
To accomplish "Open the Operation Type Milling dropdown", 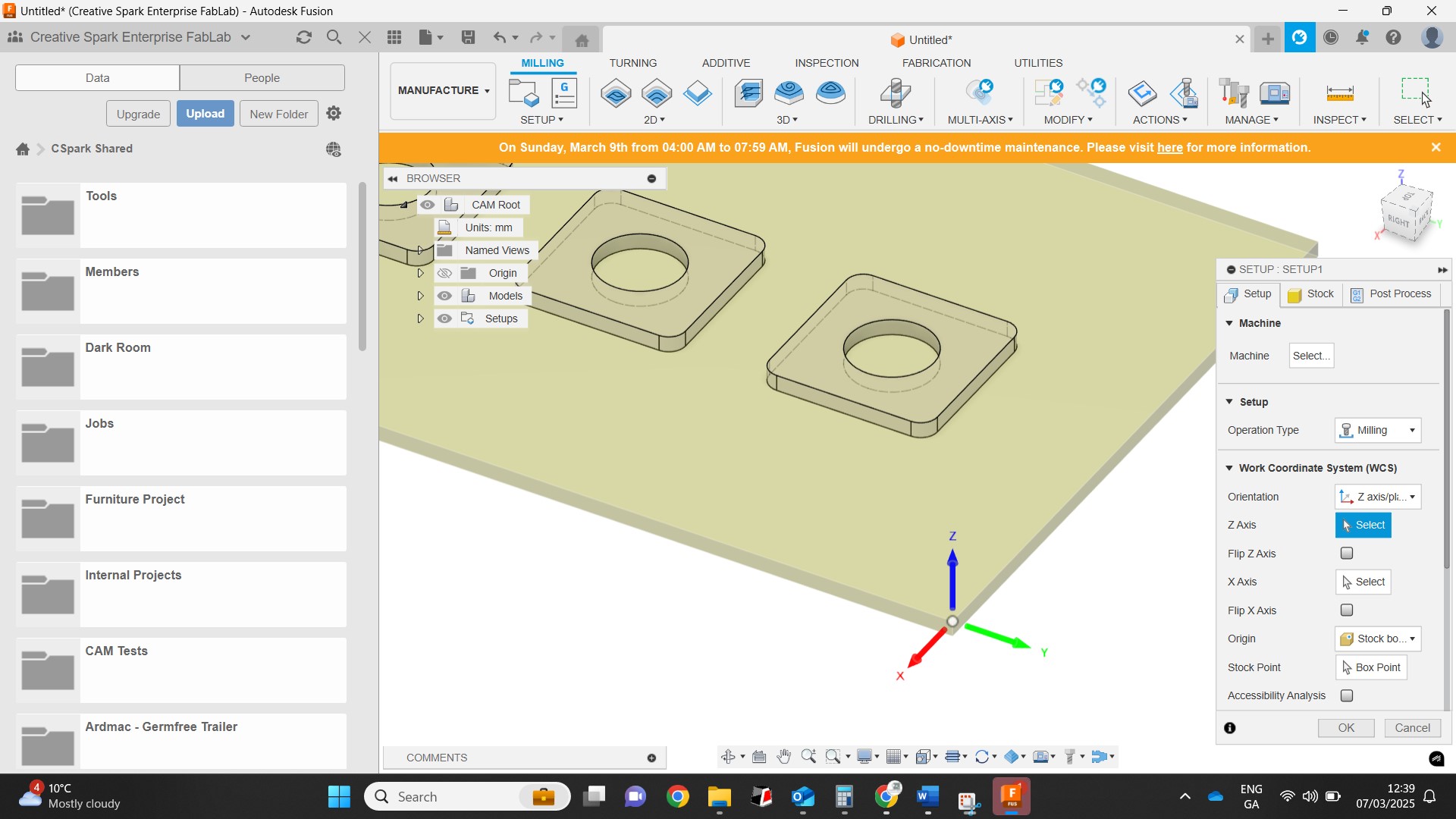I will (x=1378, y=430).
